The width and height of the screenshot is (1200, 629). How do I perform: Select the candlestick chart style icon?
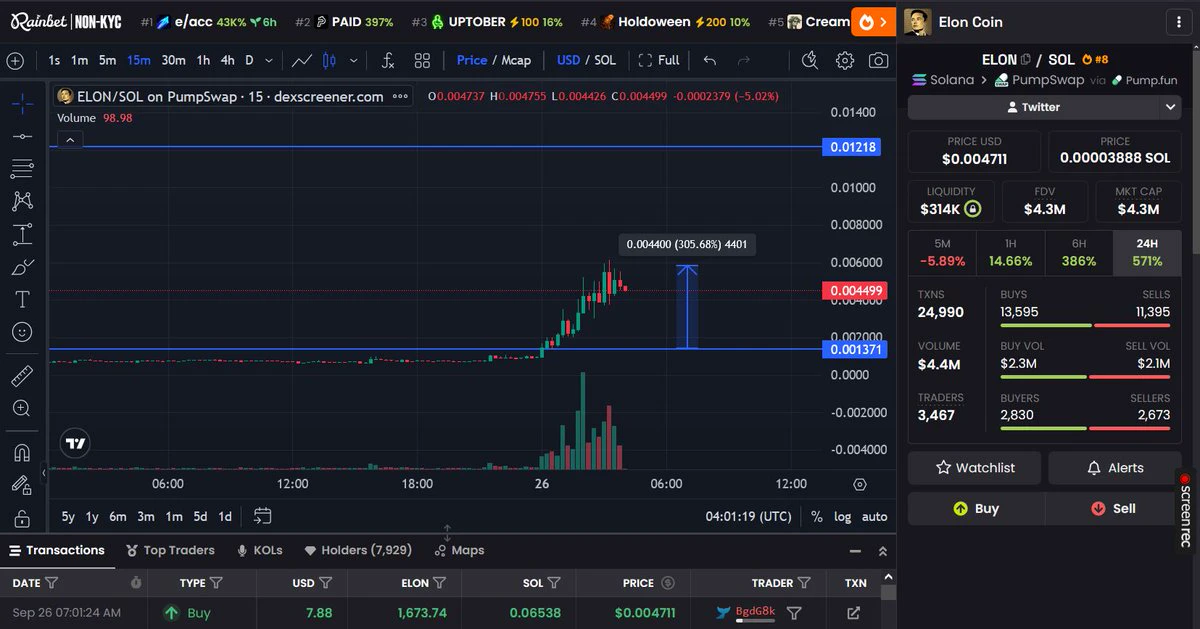[331, 61]
